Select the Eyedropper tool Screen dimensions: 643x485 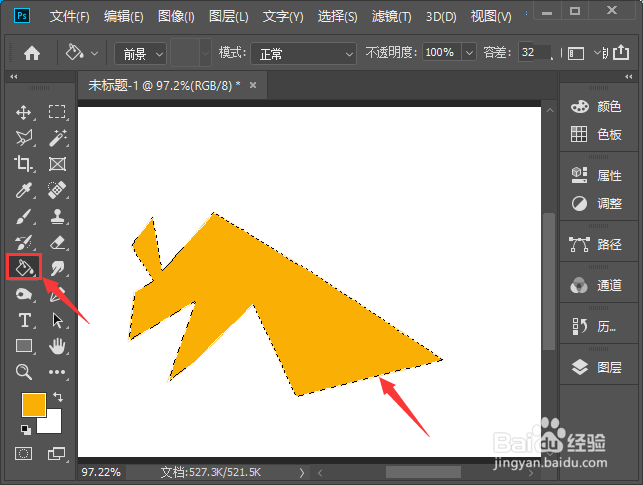point(23,190)
